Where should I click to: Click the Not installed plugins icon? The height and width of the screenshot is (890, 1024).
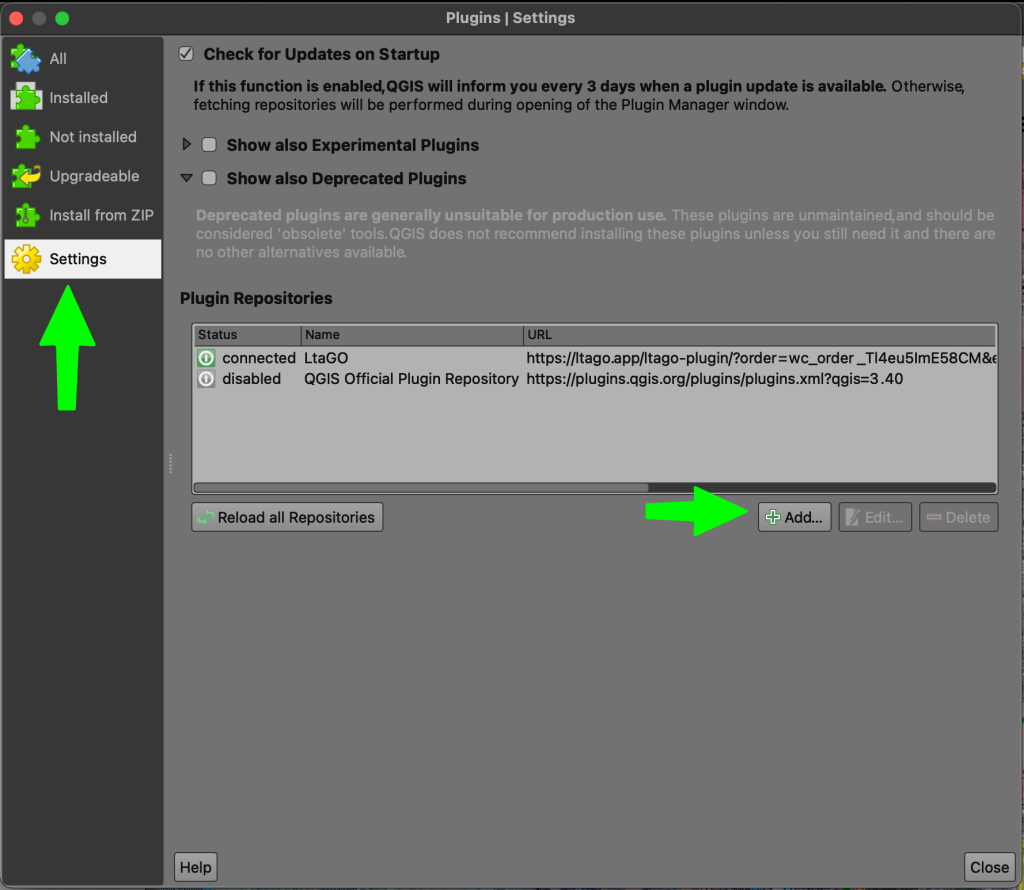[x=25, y=137]
